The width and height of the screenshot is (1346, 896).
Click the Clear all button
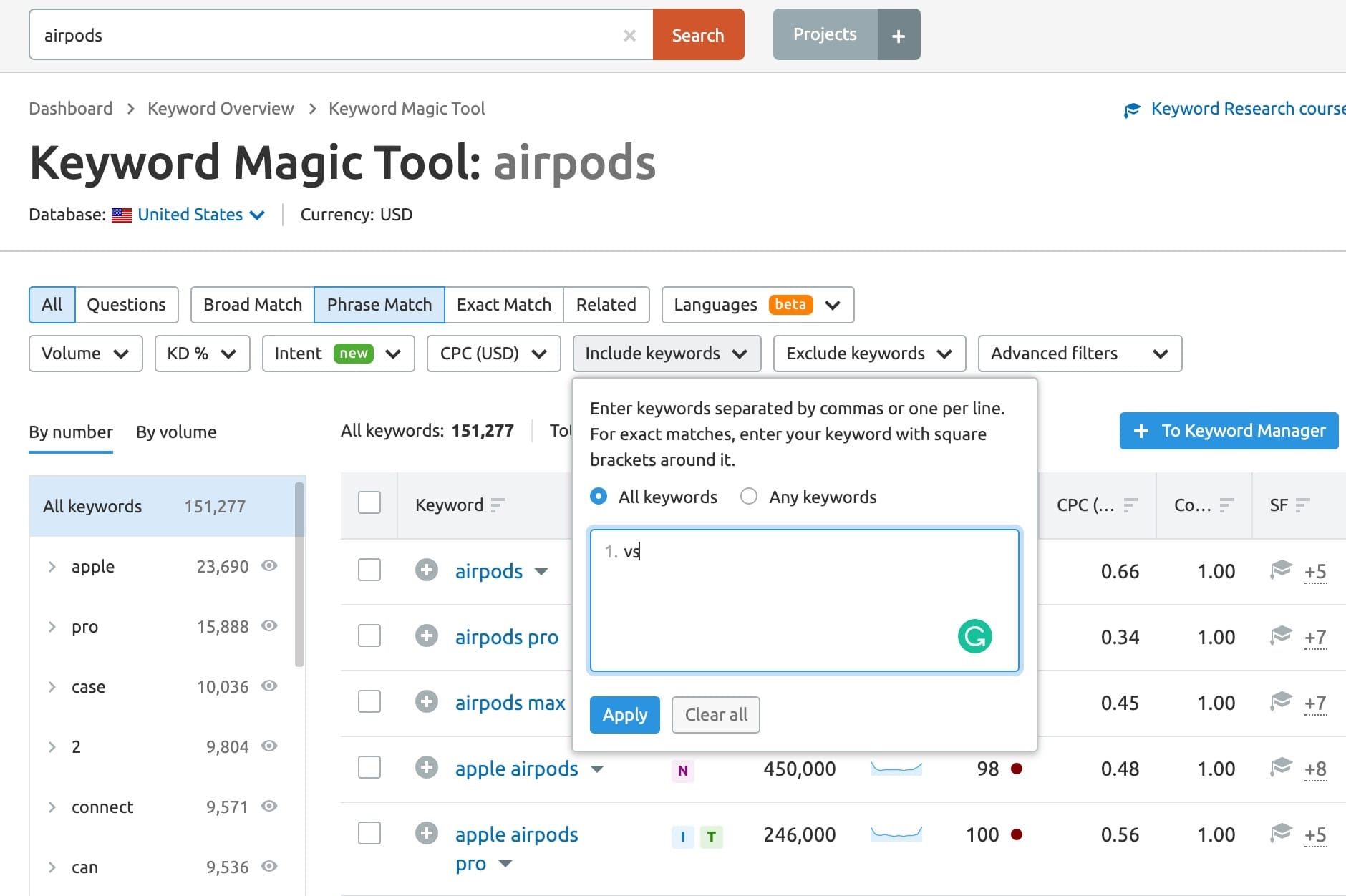point(716,715)
